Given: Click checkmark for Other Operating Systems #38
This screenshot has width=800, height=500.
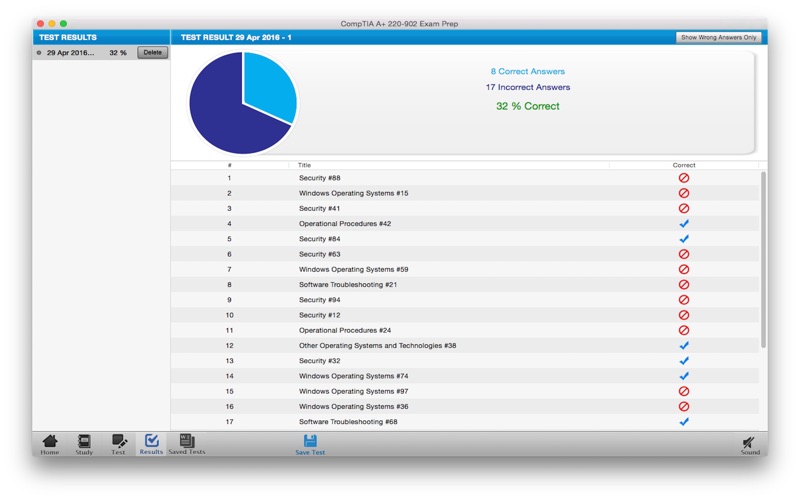Looking at the screenshot, I should coord(684,345).
